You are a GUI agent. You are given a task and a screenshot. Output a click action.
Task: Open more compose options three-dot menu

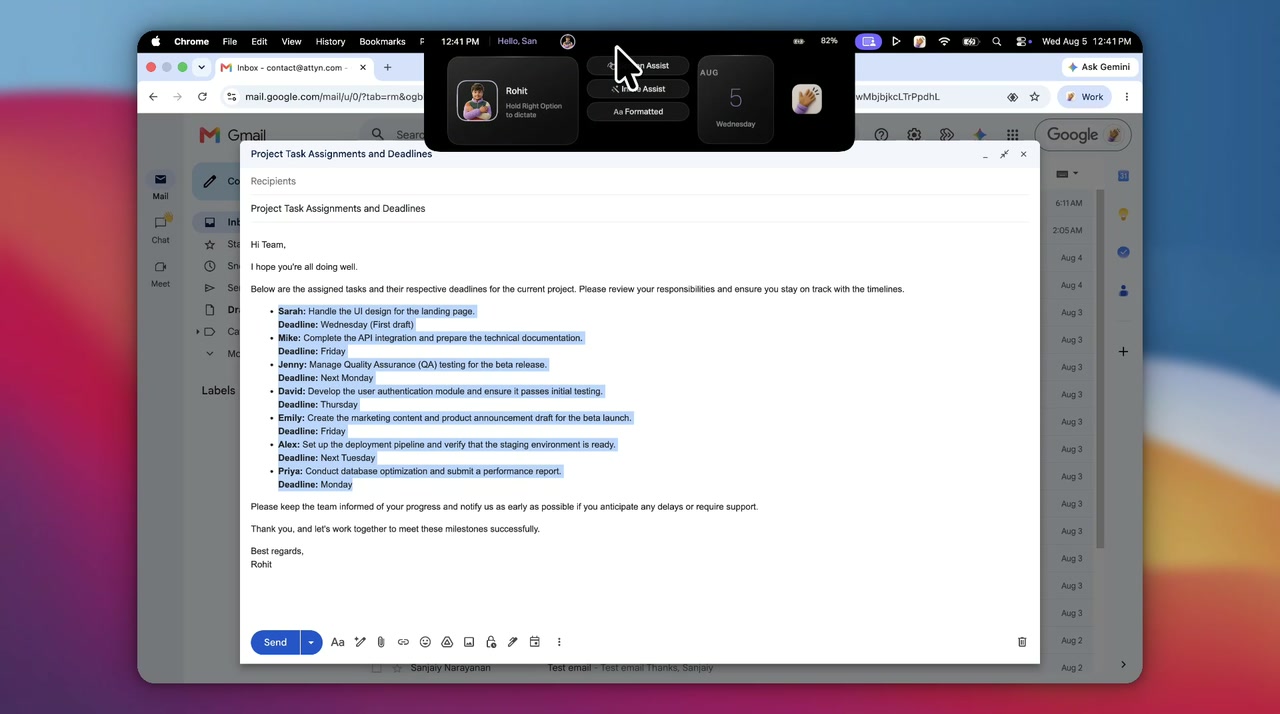559,642
